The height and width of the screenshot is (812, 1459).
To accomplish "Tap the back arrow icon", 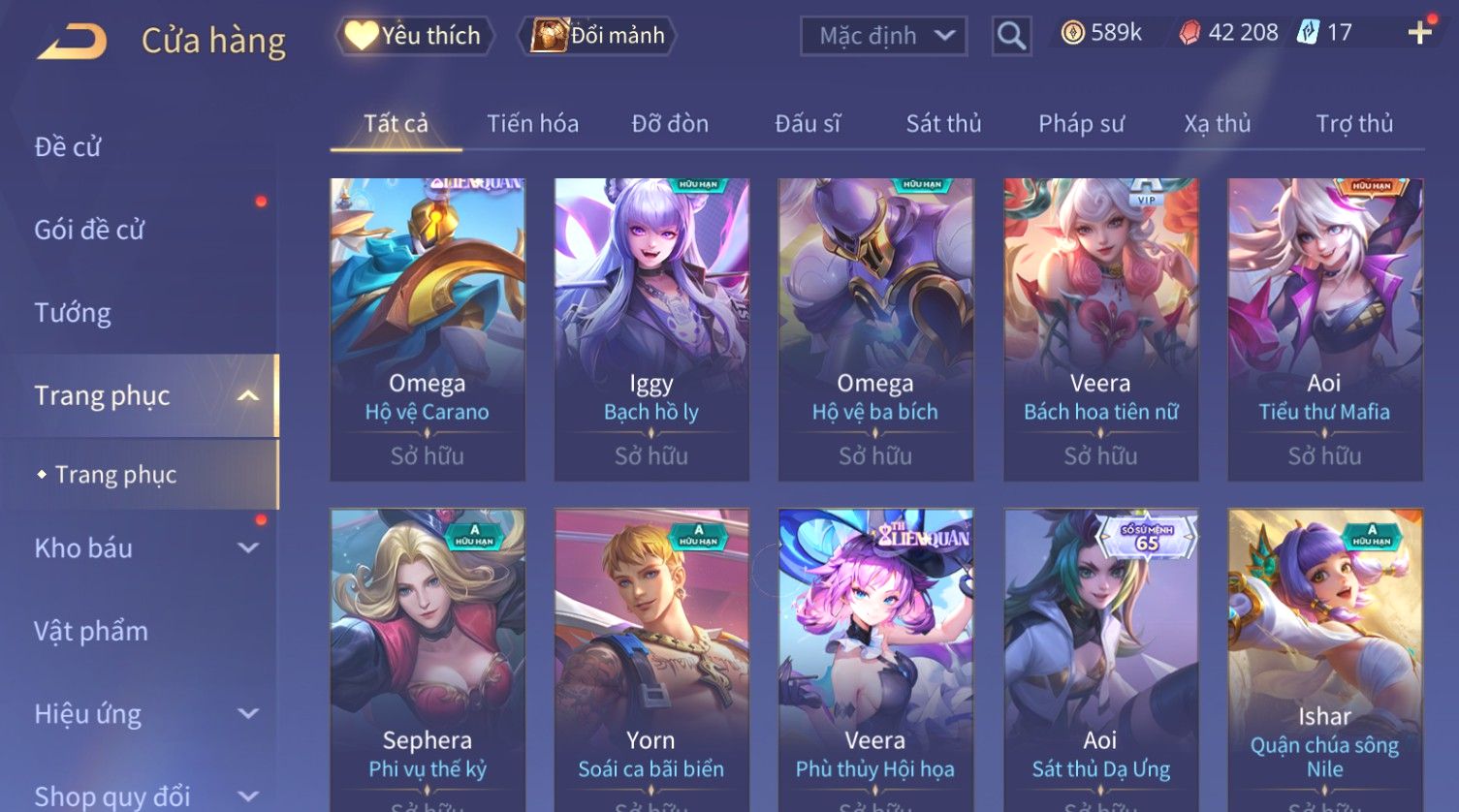I will point(72,42).
